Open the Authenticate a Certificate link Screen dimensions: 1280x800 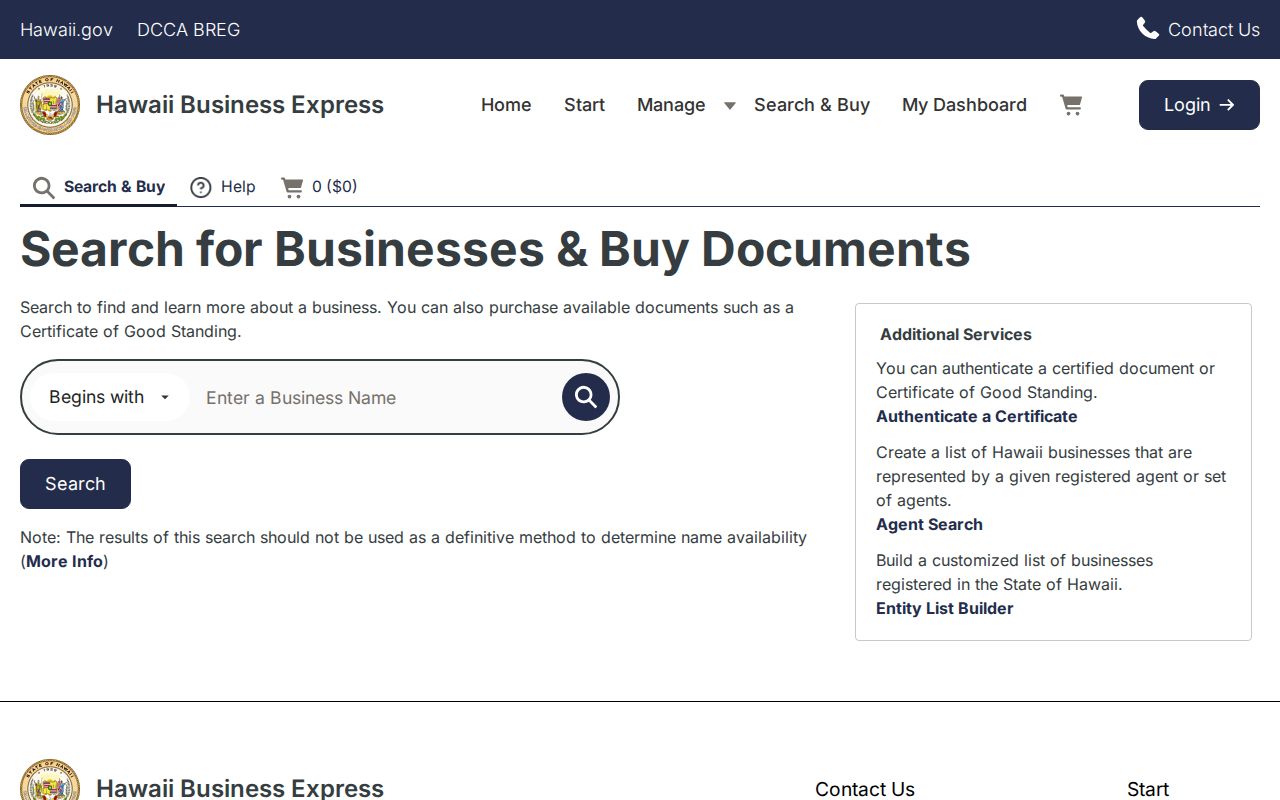(977, 416)
